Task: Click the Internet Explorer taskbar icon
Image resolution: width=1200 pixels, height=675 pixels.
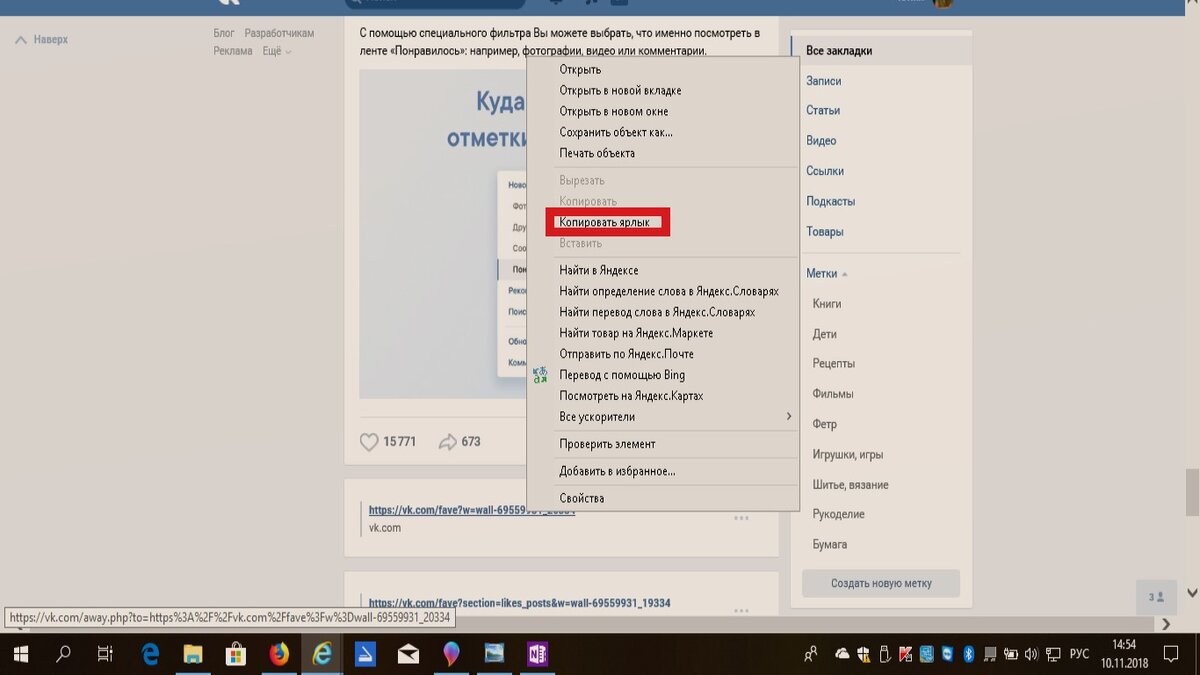Action: point(322,654)
